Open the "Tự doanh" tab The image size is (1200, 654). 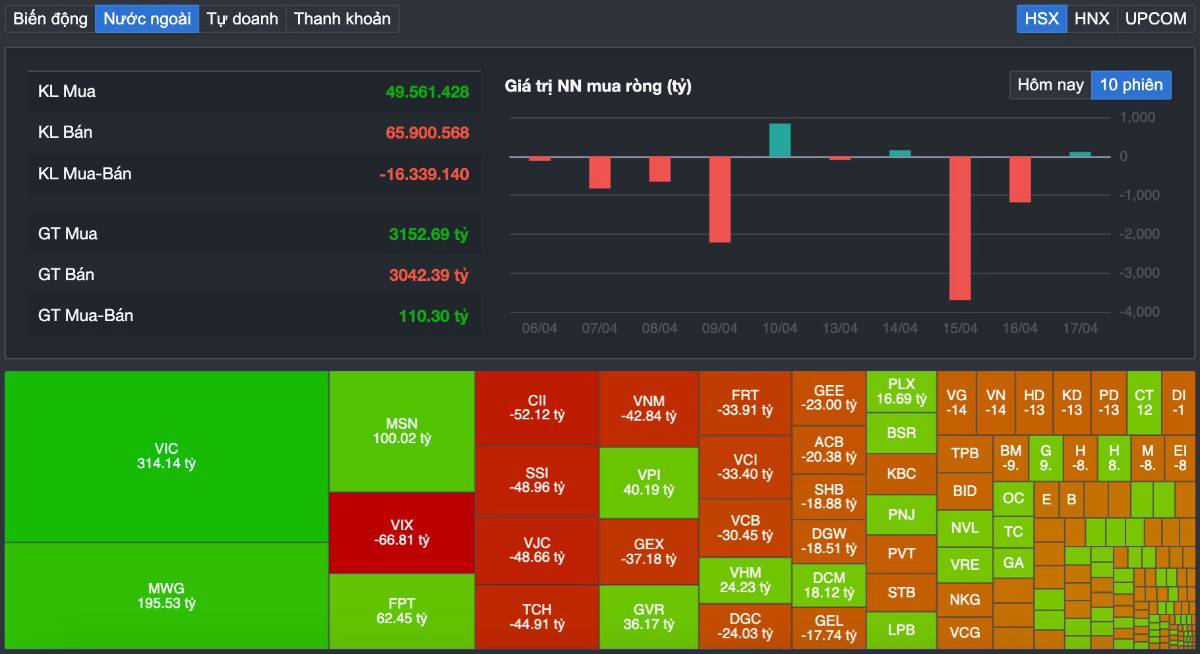(242, 18)
